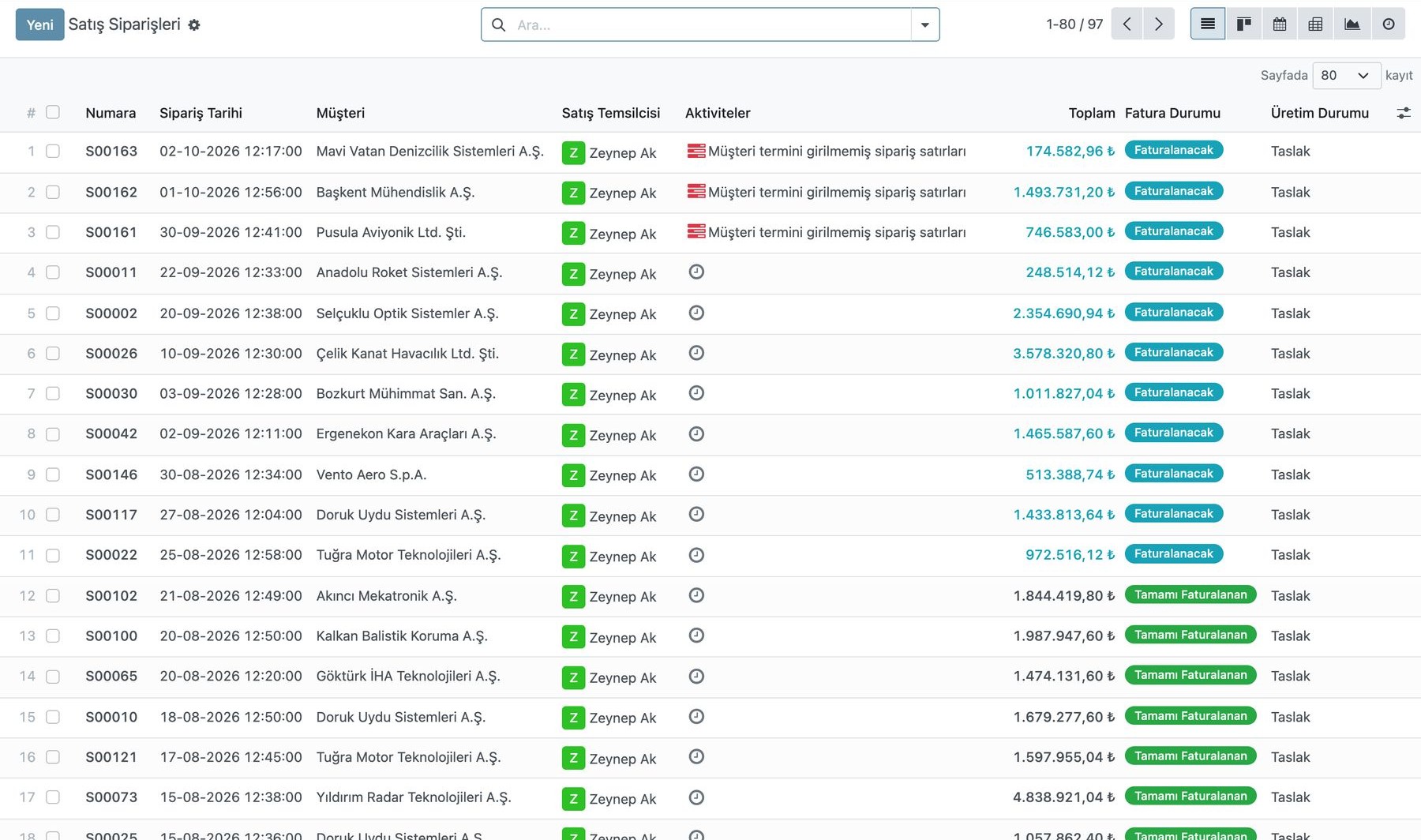Screen dimensions: 1421x840
Task: Click activity clock icon for S00011
Action: coord(696,272)
